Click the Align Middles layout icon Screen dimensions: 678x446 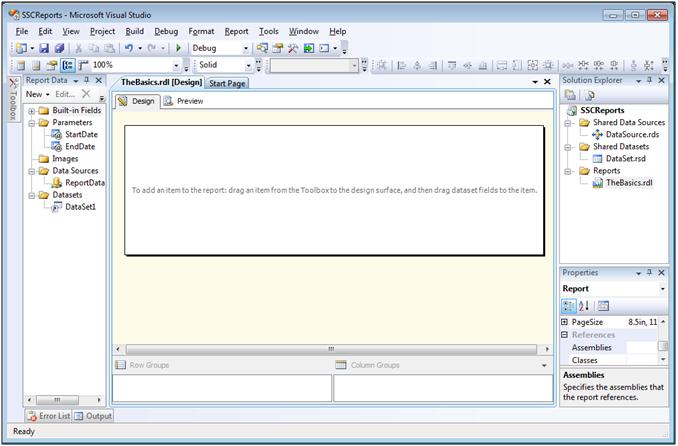467,65
